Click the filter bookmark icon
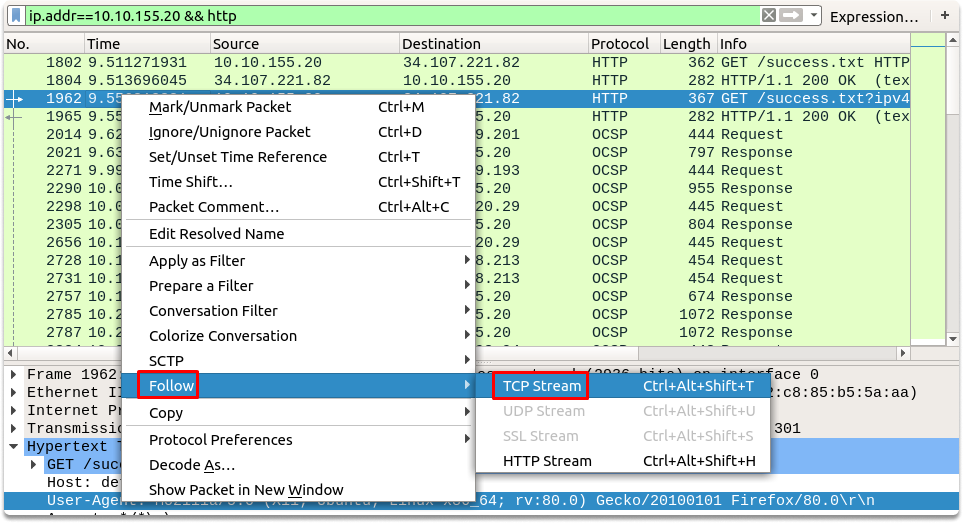The image size is (963, 523). 17,16
